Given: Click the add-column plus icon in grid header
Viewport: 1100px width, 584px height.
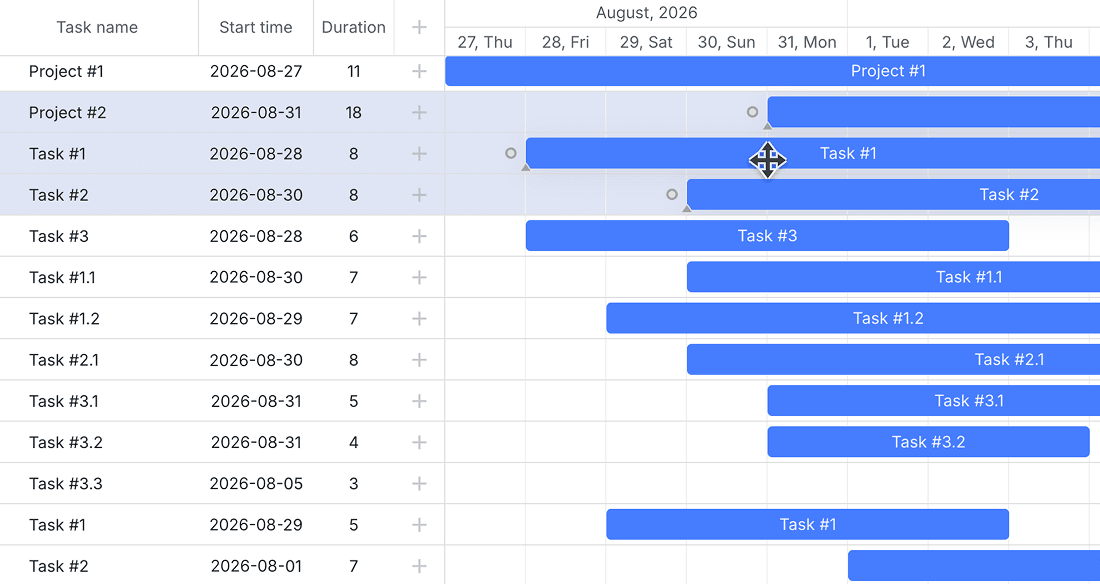Looking at the screenshot, I should click(419, 27).
